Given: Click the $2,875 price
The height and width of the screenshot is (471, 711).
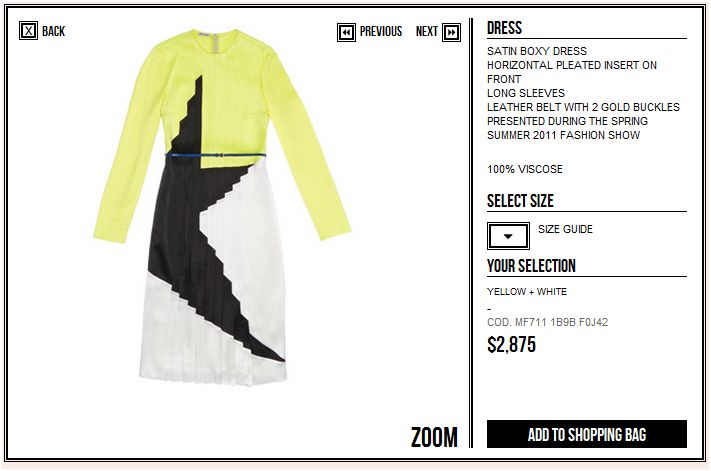Looking at the screenshot, I should pyautogui.click(x=511, y=345).
